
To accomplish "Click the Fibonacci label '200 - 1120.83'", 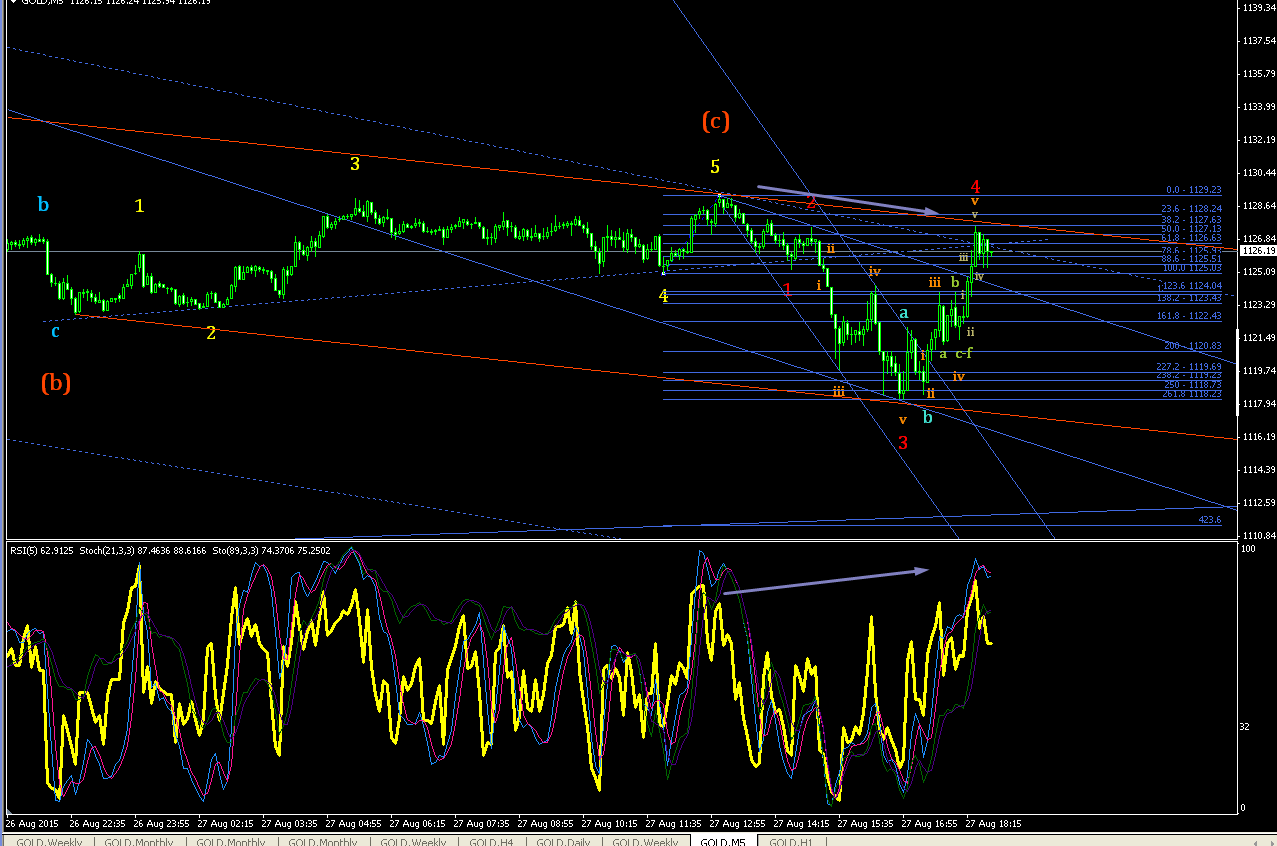I will [1193, 346].
